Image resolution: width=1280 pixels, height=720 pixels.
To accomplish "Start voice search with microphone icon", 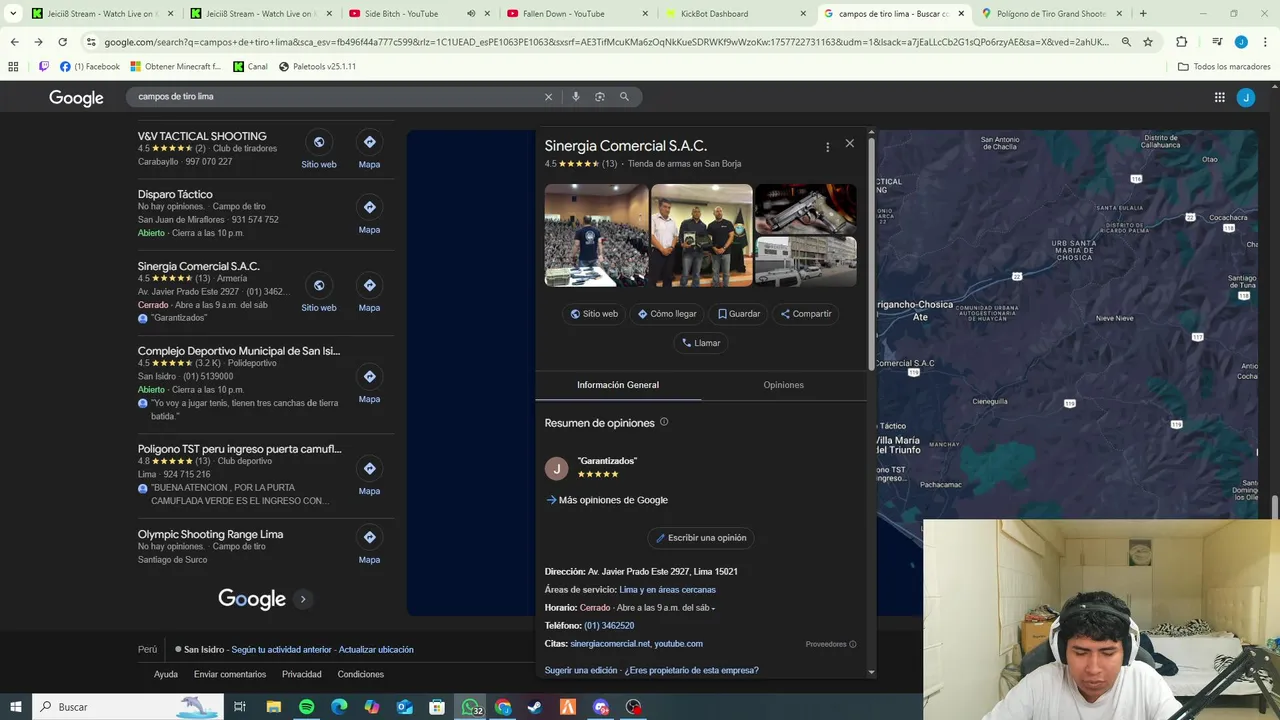I will (575, 97).
